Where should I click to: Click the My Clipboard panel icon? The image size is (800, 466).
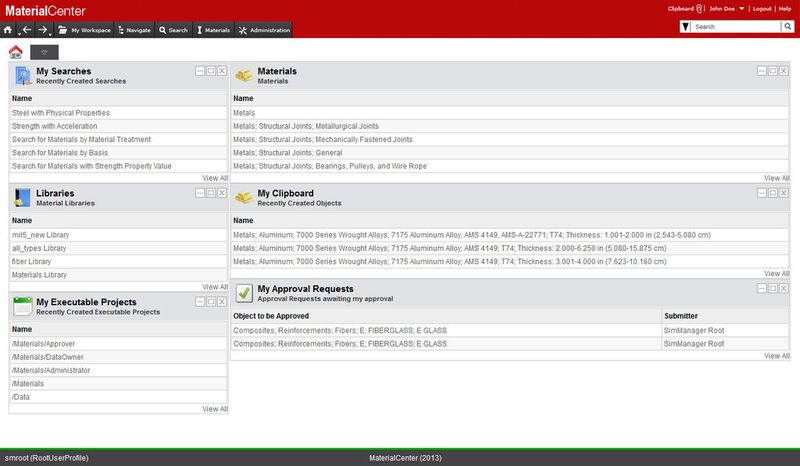[x=244, y=198]
